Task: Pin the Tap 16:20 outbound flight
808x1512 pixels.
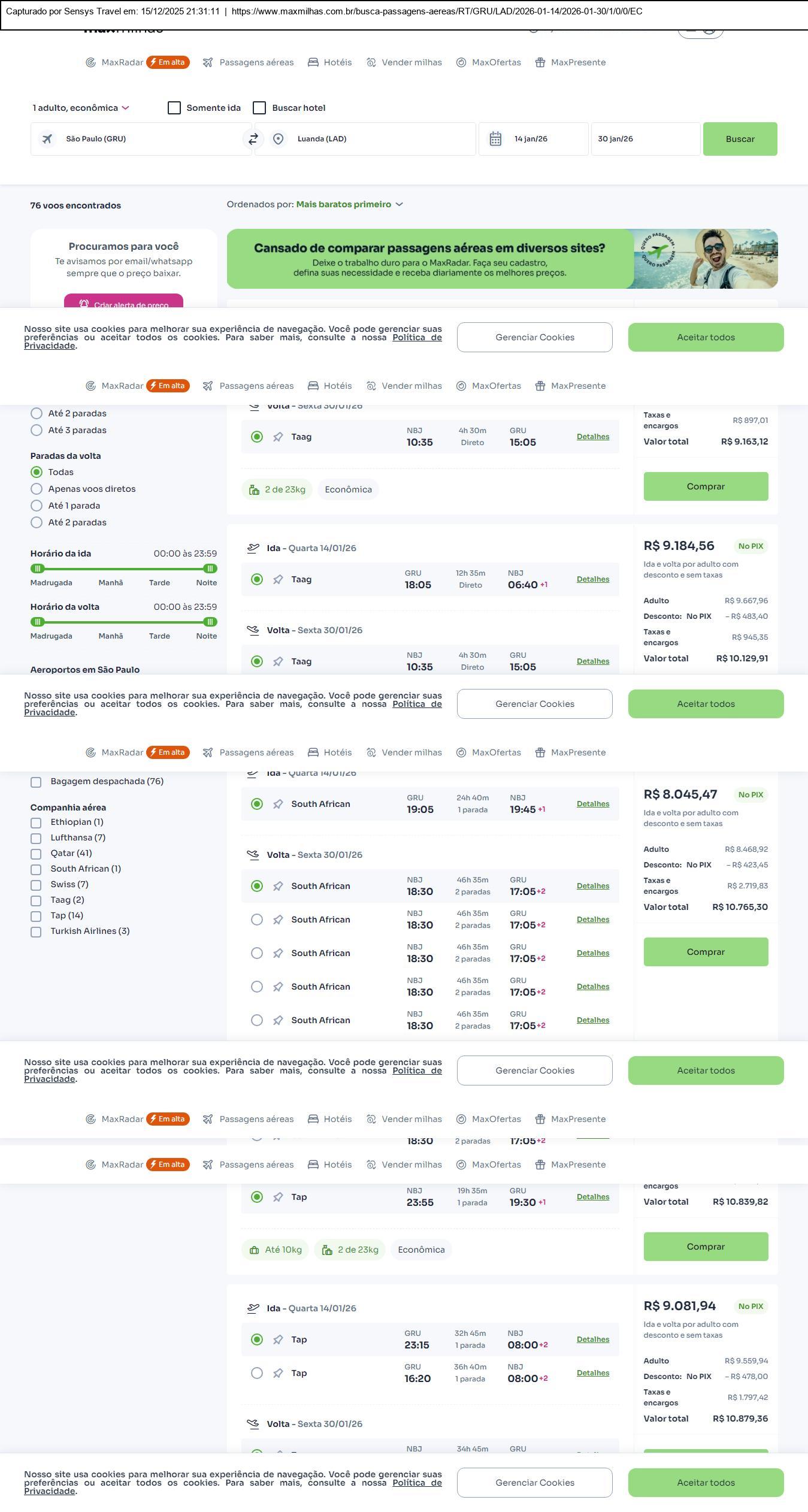Action: 278,1374
